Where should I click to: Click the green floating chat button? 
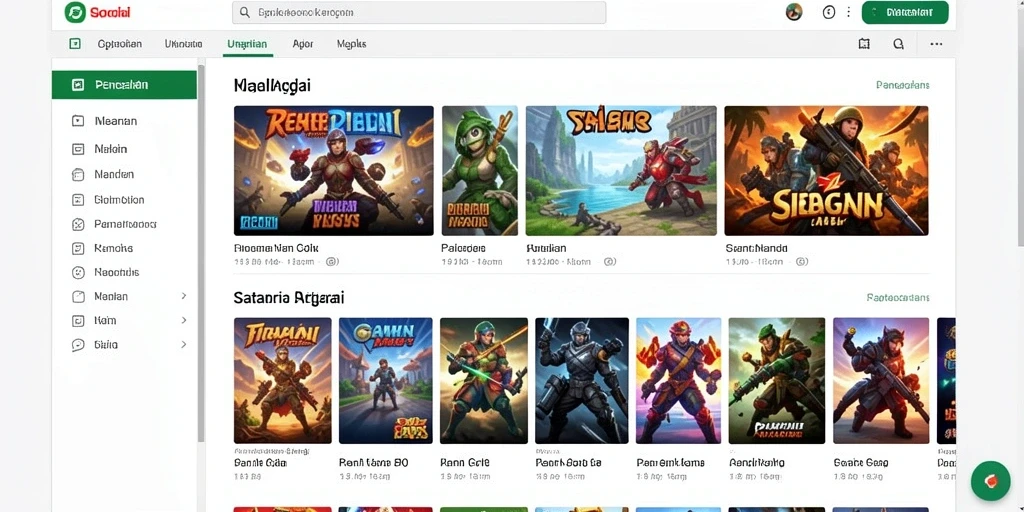point(991,481)
